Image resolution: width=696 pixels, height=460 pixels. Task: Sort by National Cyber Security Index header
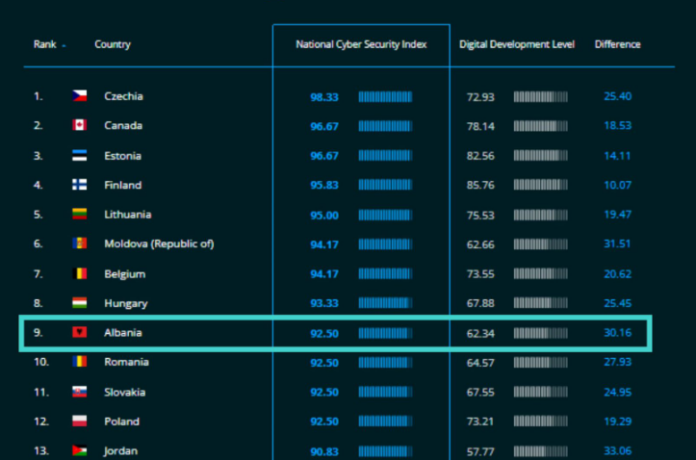(361, 45)
